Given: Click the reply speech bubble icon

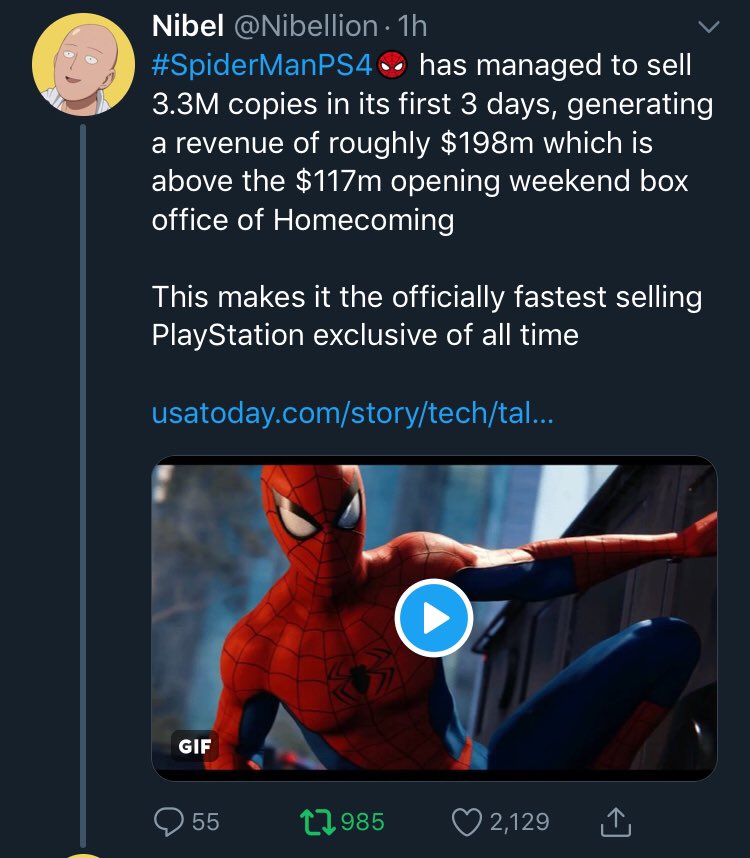Looking at the screenshot, I should pos(166,821).
